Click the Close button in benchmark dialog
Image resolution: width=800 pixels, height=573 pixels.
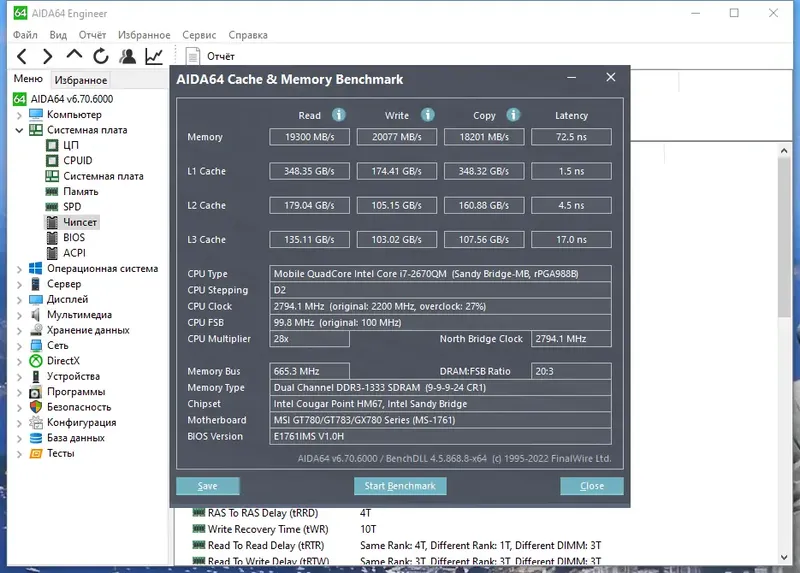pos(592,486)
